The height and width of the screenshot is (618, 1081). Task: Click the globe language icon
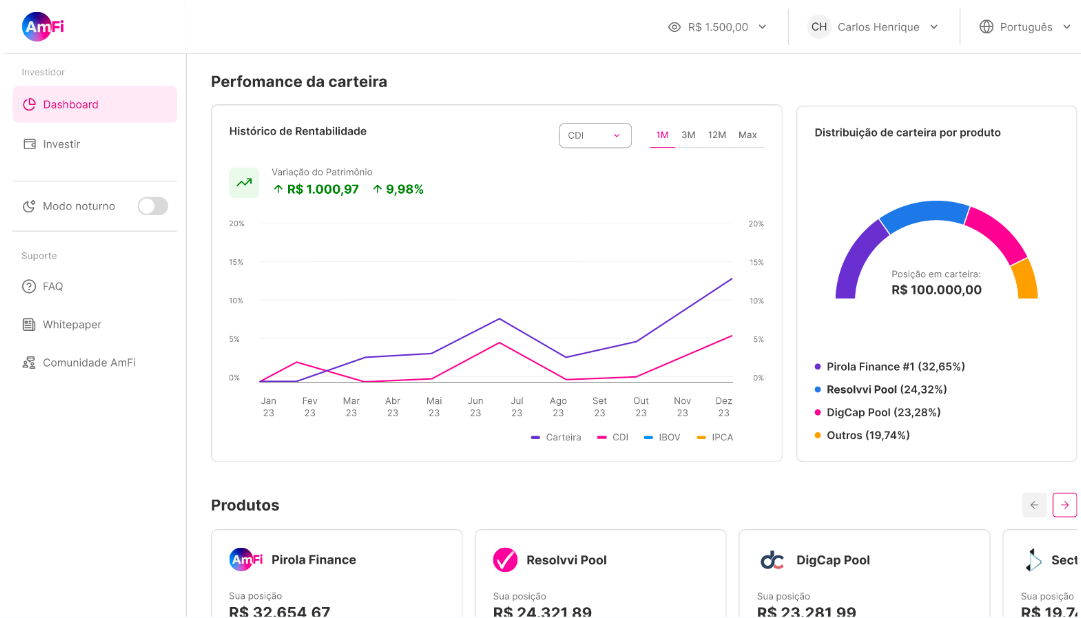(x=986, y=27)
